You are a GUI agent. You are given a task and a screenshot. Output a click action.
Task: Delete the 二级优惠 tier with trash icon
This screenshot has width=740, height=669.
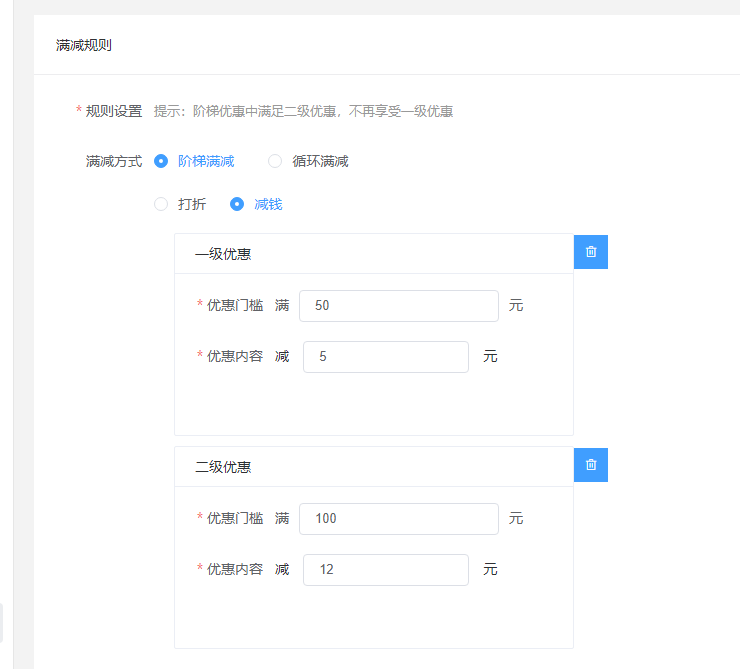tap(590, 465)
